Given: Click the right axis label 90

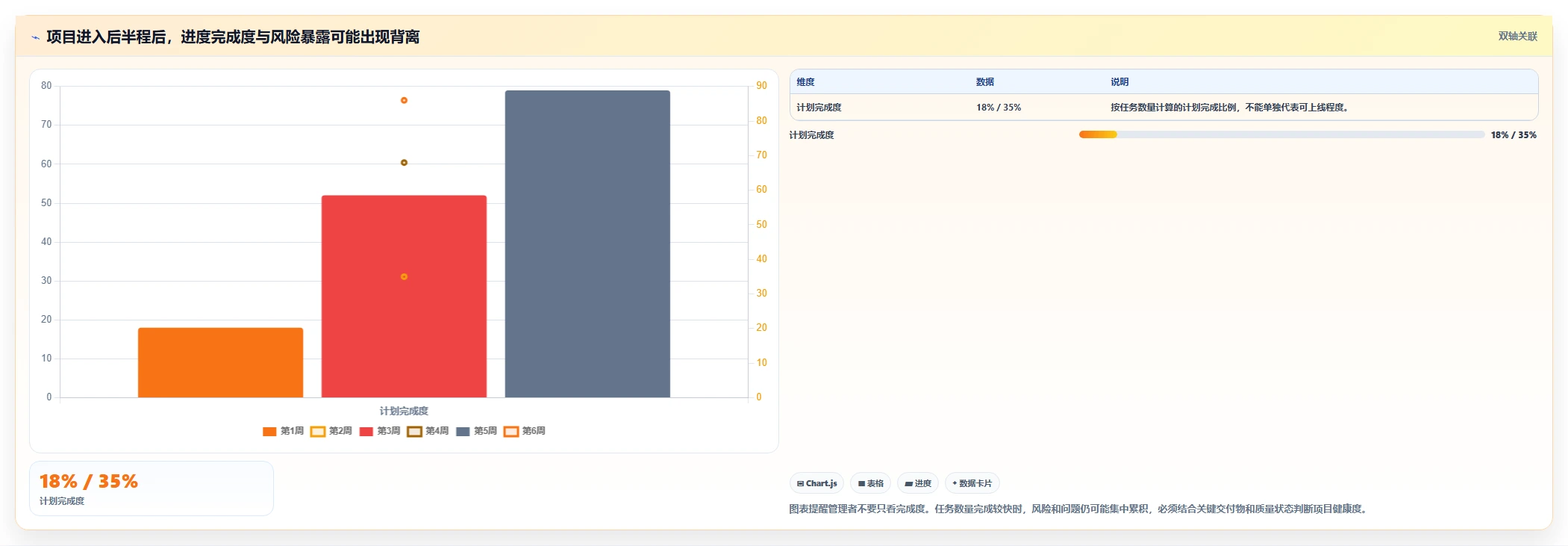Looking at the screenshot, I should 761,85.
